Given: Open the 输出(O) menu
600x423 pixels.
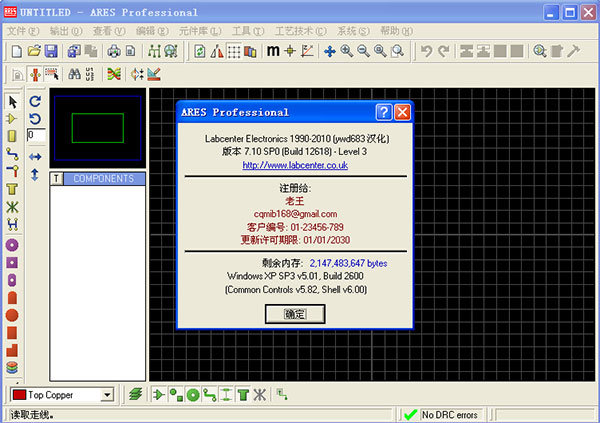Looking at the screenshot, I should point(66,31).
